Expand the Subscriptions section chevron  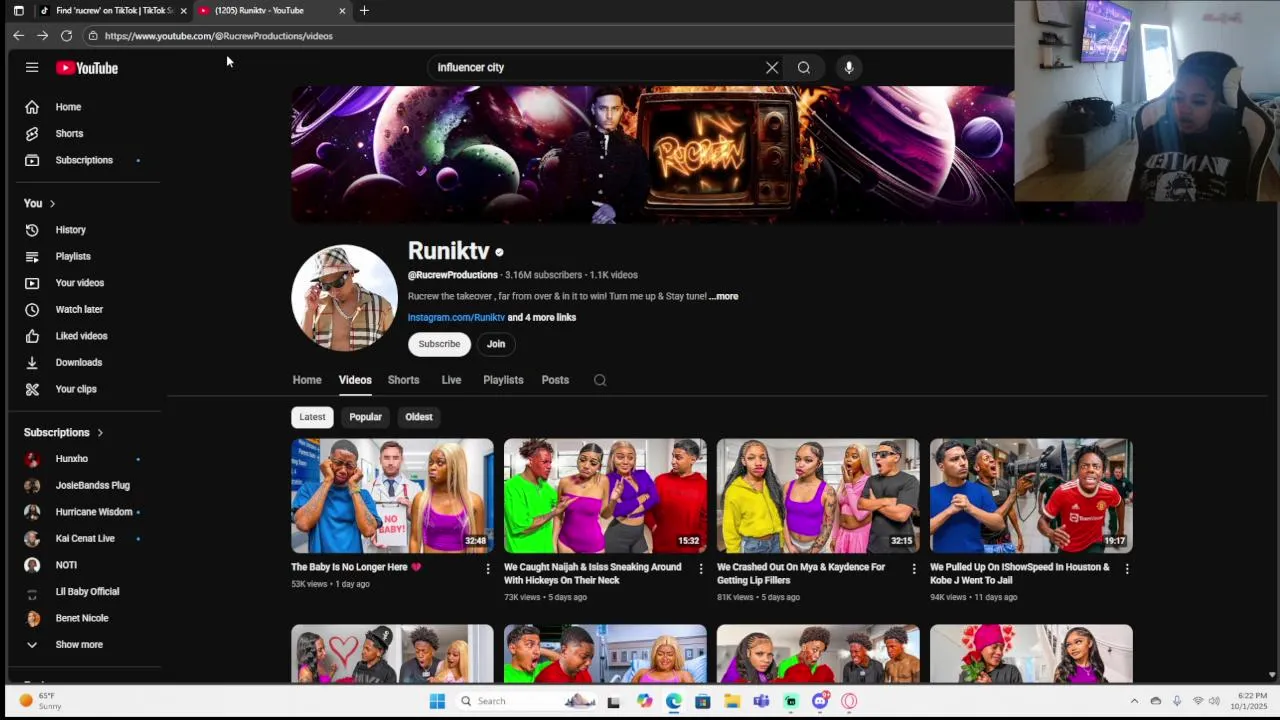[100, 433]
